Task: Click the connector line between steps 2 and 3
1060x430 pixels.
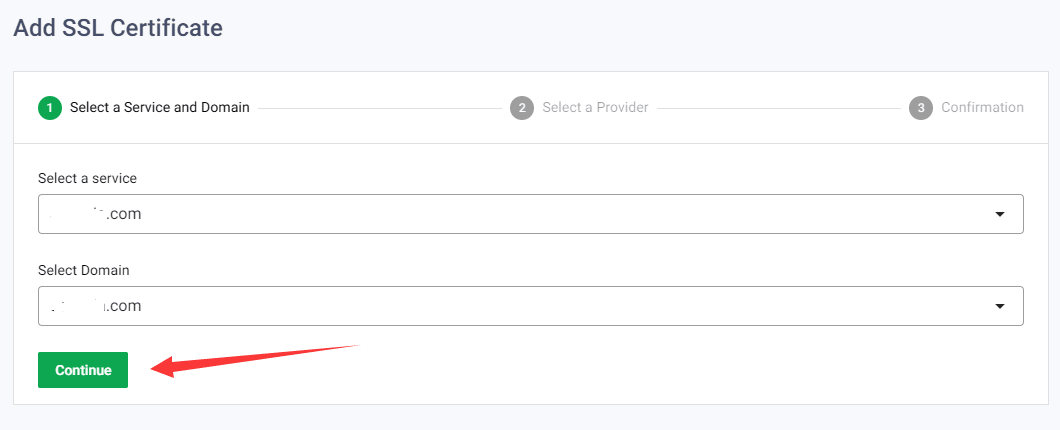Action: [x=778, y=108]
